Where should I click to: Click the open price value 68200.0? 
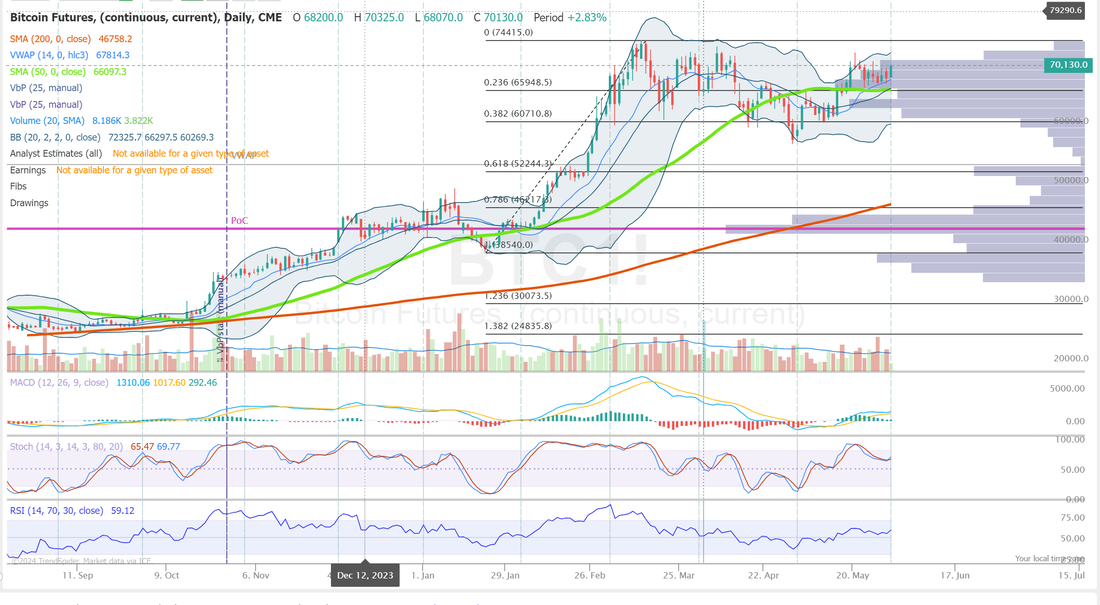pyautogui.click(x=323, y=17)
